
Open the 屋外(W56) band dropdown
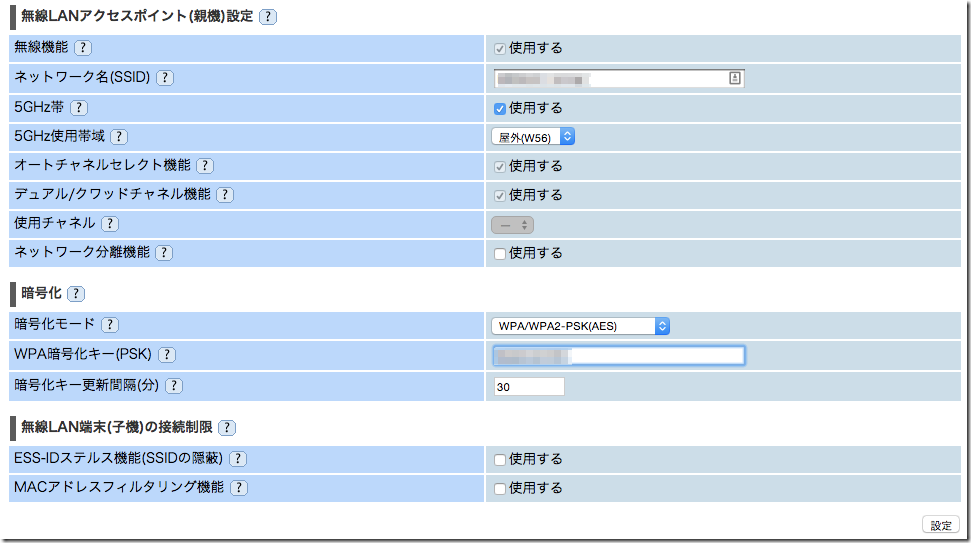click(532, 137)
